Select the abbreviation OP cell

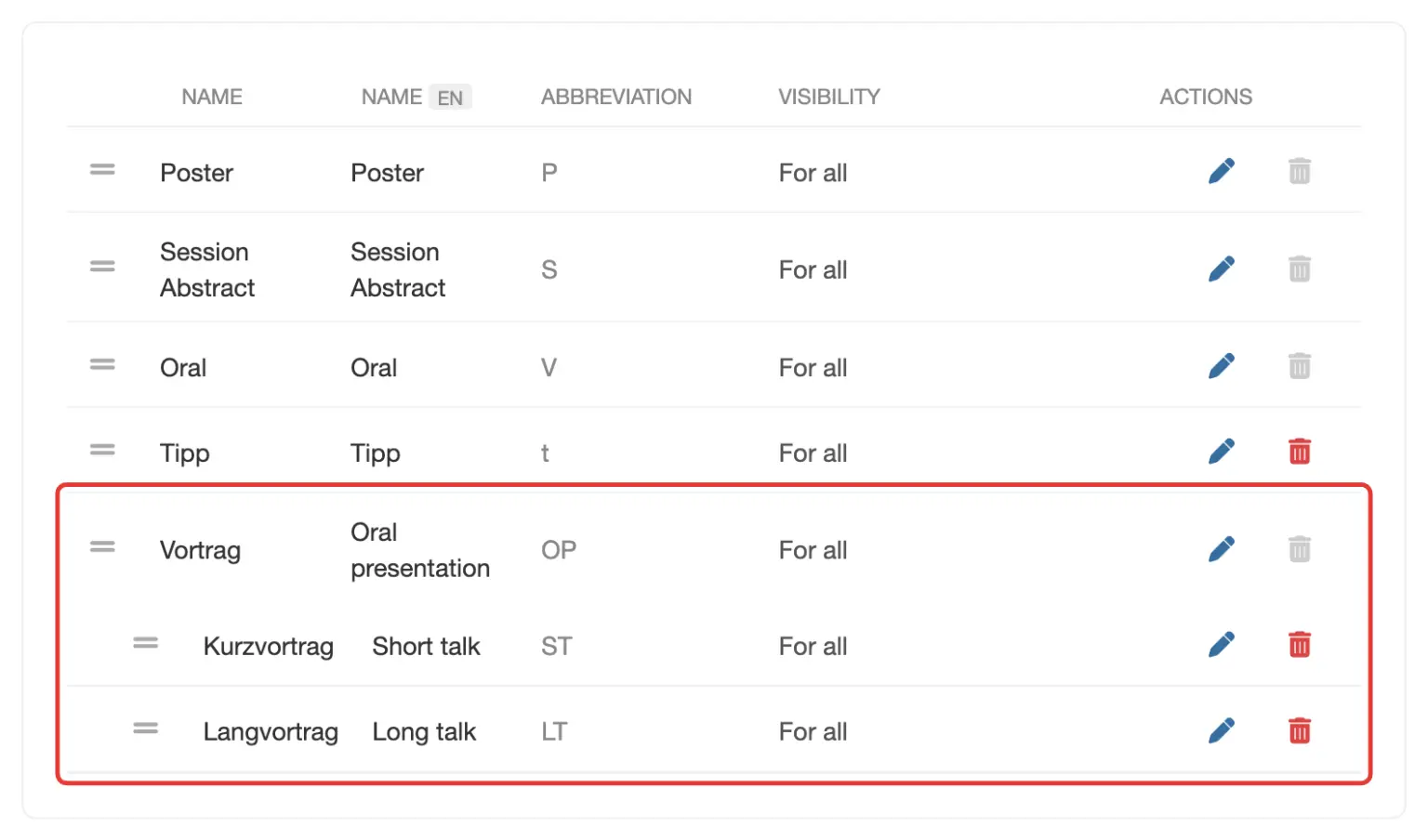coord(559,550)
